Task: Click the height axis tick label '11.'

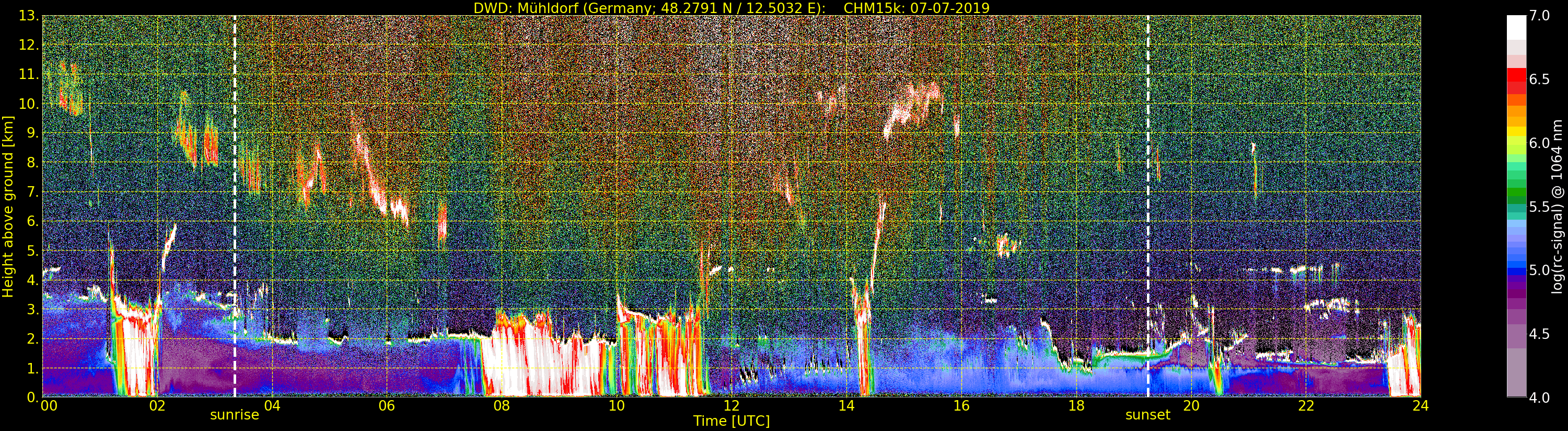Action: [29, 74]
